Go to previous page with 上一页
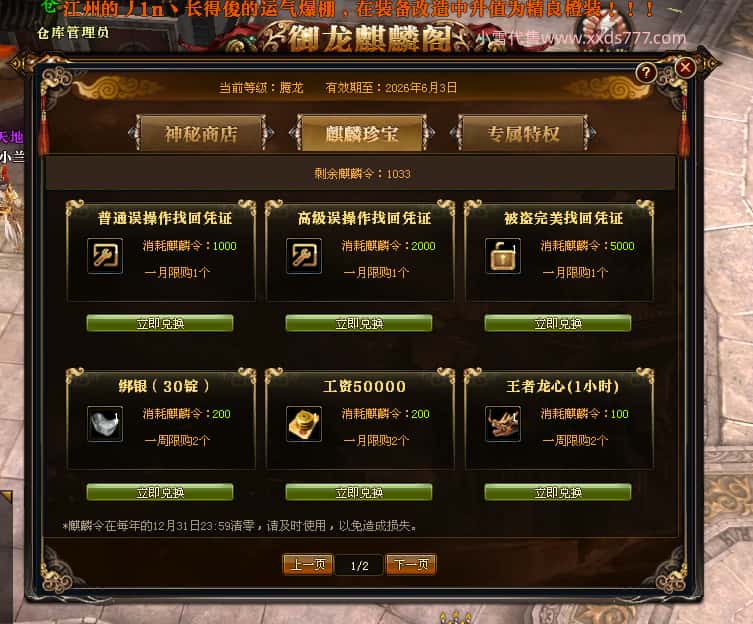 (308, 564)
